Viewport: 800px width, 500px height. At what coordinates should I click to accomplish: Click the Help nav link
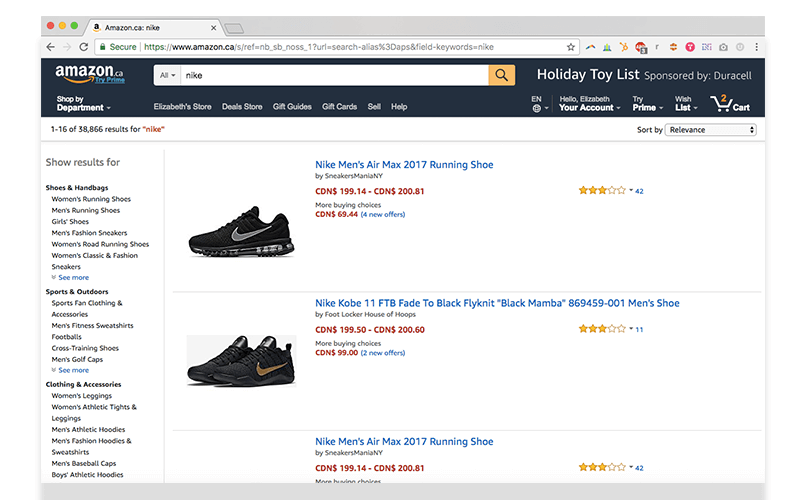click(399, 107)
